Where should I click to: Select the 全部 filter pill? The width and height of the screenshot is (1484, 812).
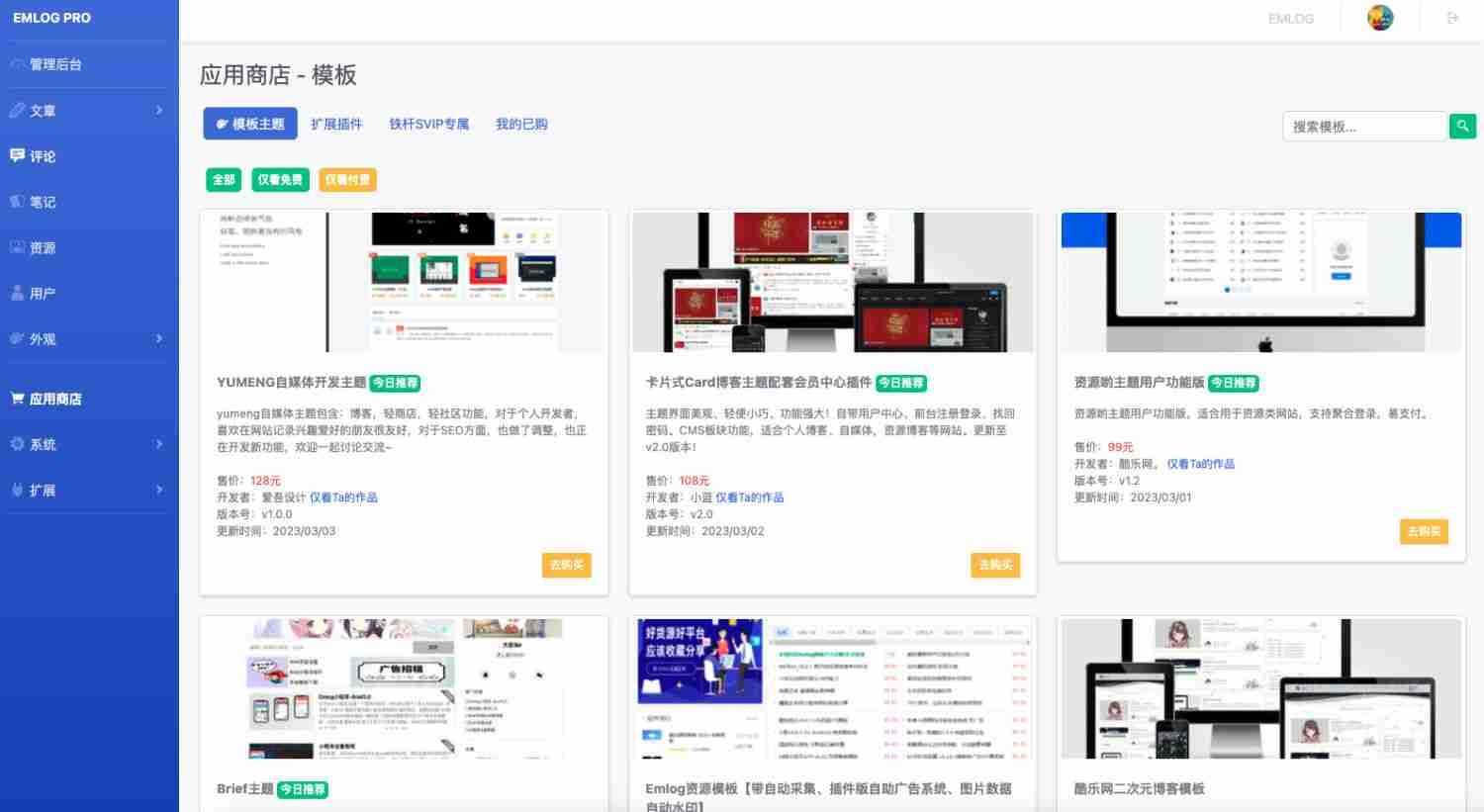(224, 179)
